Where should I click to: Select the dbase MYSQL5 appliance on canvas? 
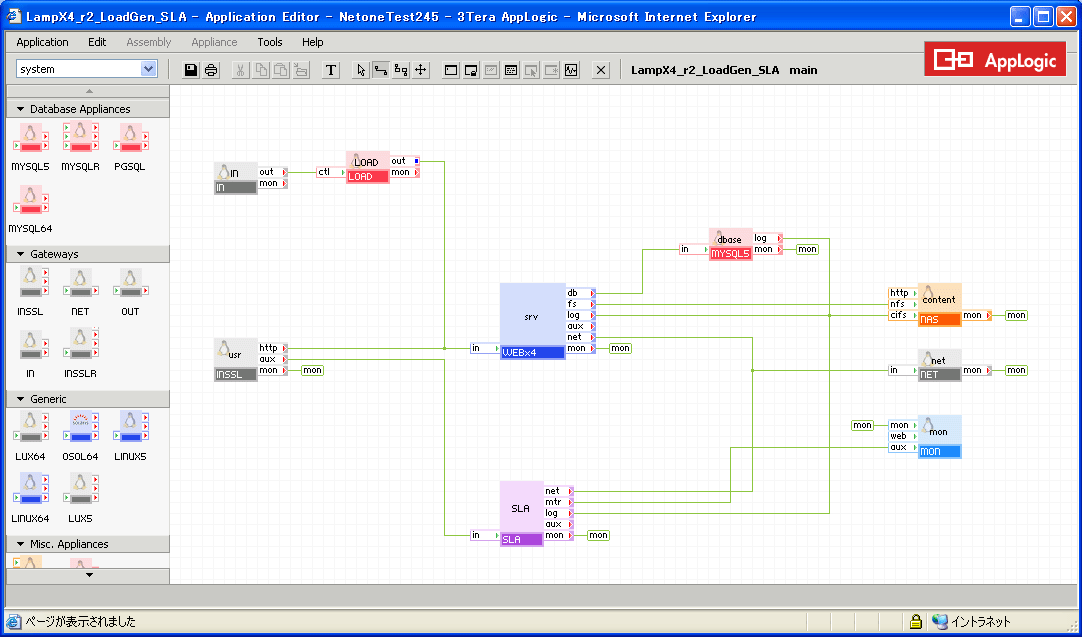[x=731, y=245]
